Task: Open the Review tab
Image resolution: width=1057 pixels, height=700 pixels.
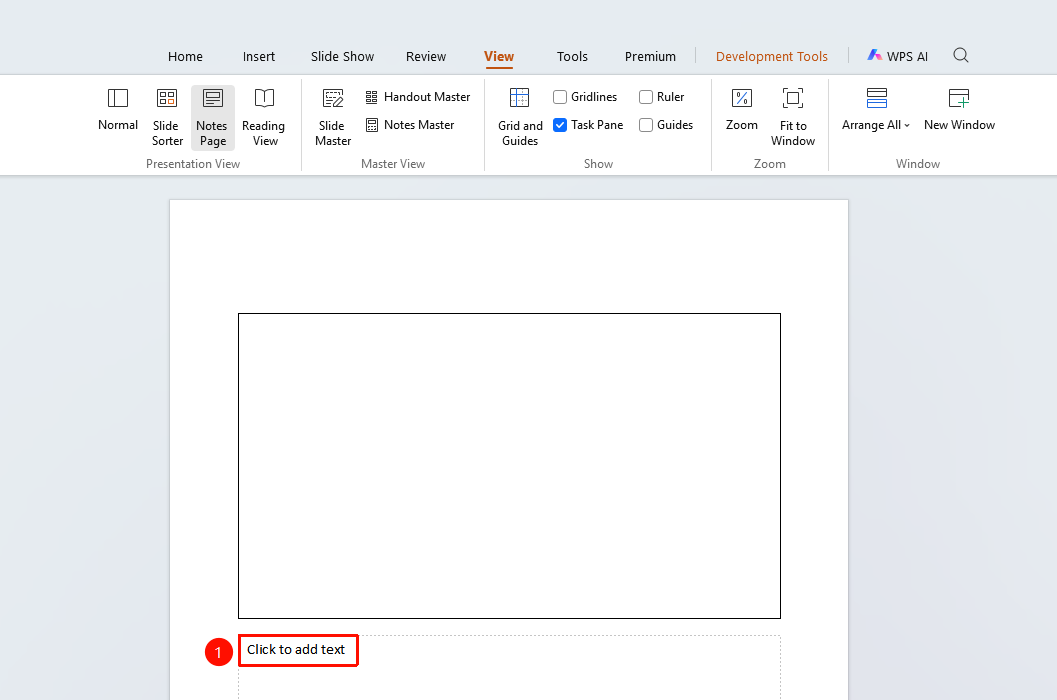Action: (x=426, y=57)
